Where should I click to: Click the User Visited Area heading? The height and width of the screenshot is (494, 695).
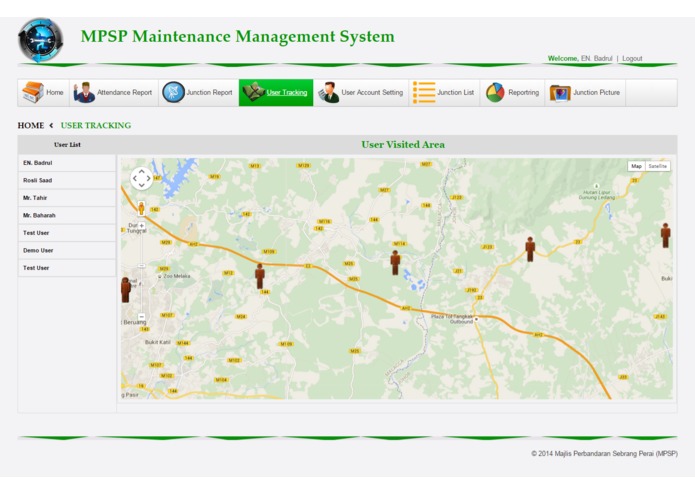[403, 144]
